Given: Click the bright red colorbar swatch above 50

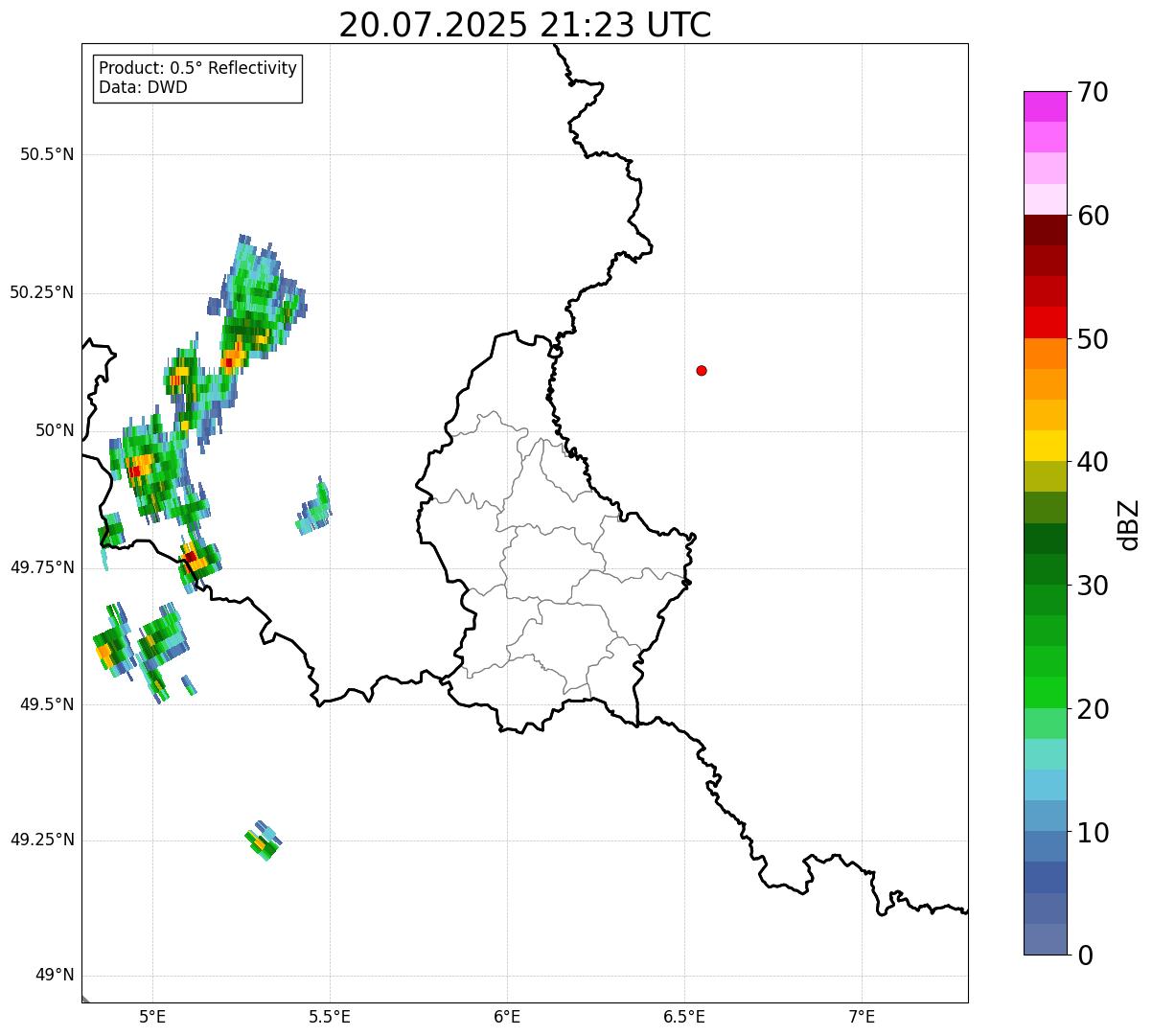Looking at the screenshot, I should (x=1046, y=322).
